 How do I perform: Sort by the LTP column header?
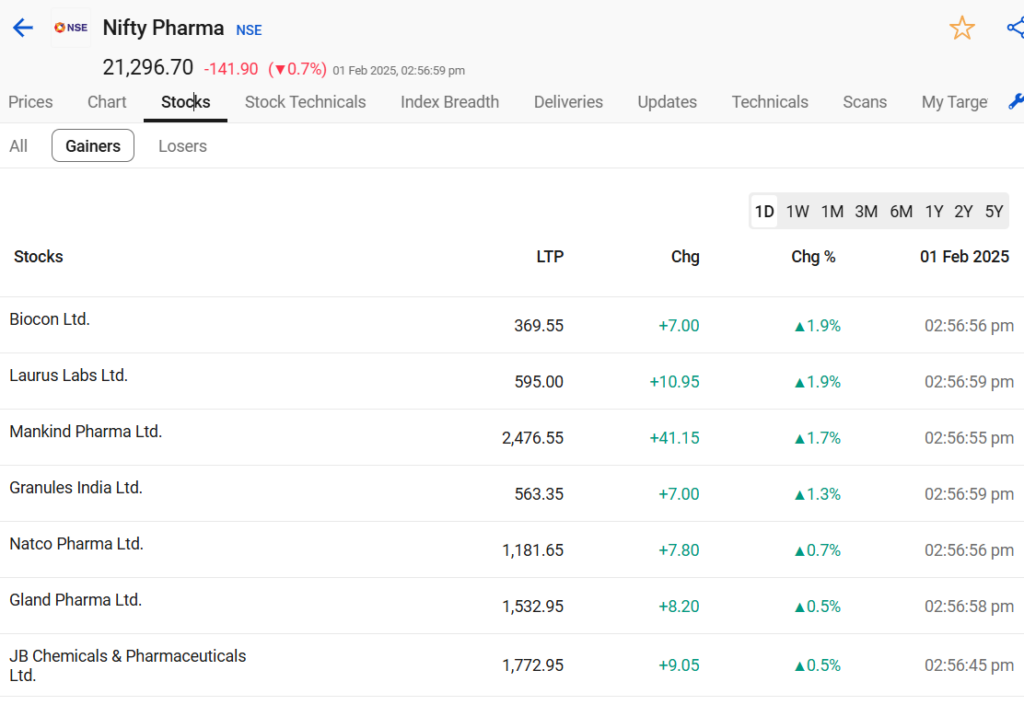550,257
